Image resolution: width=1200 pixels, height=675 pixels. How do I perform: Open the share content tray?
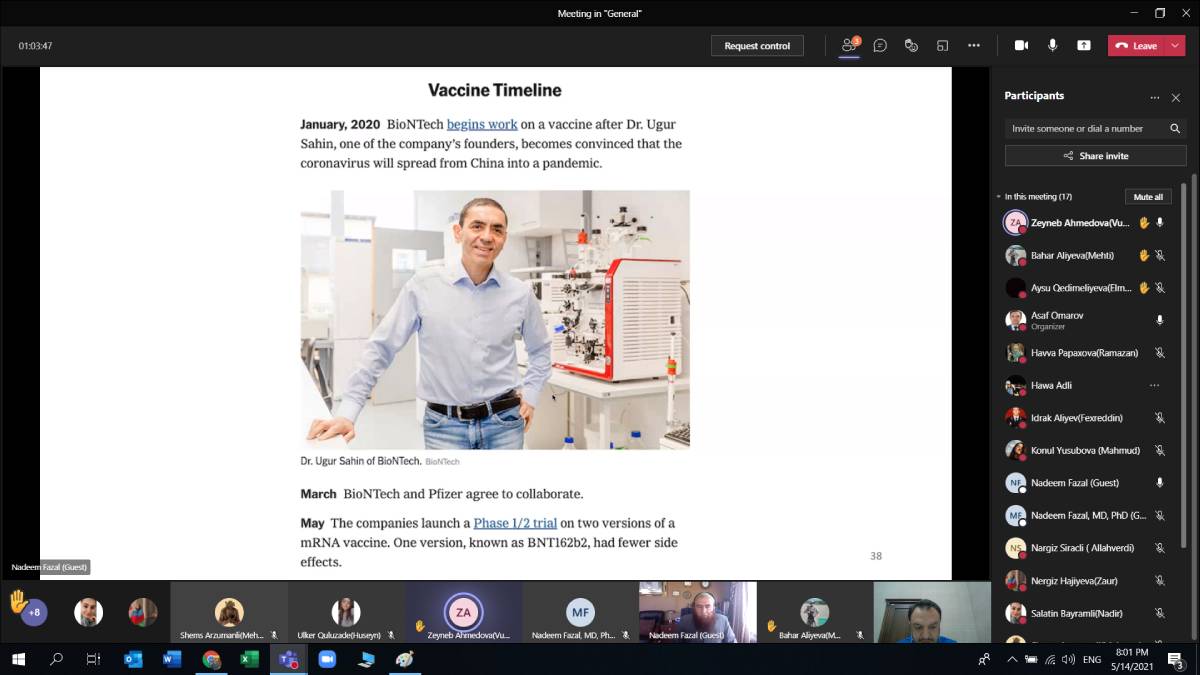(x=1084, y=45)
